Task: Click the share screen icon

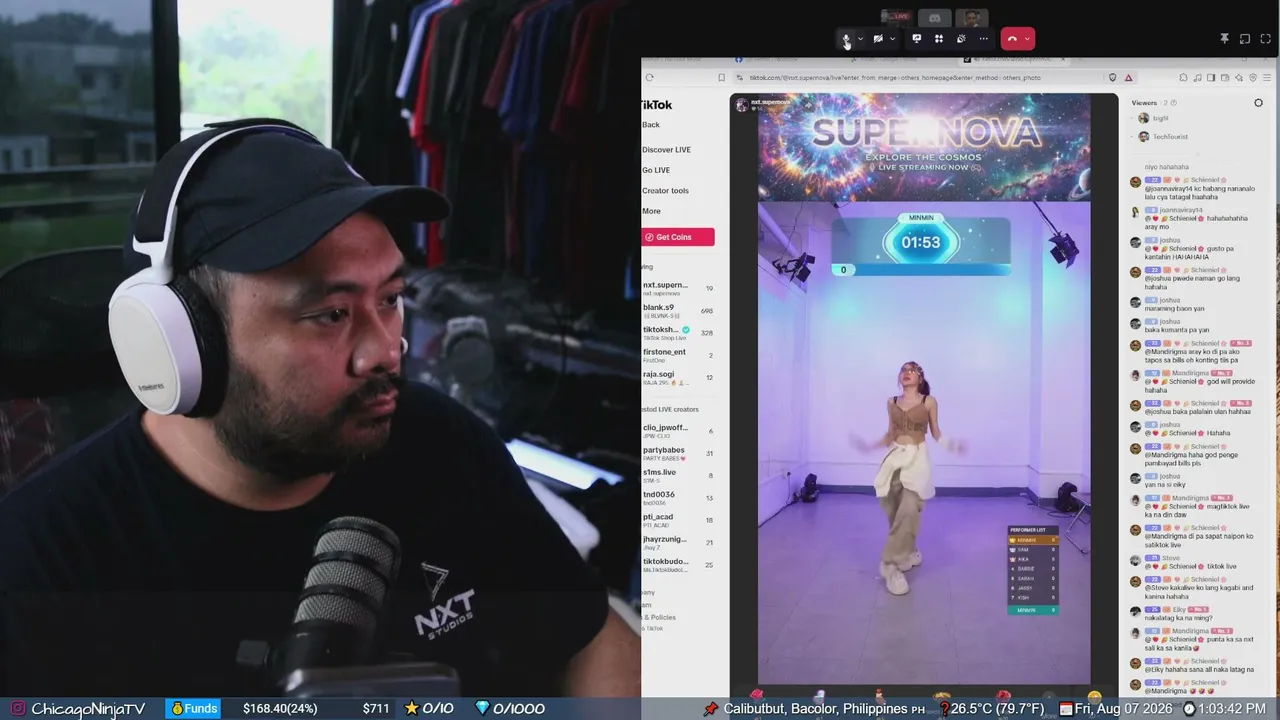Action: pyautogui.click(x=916, y=39)
